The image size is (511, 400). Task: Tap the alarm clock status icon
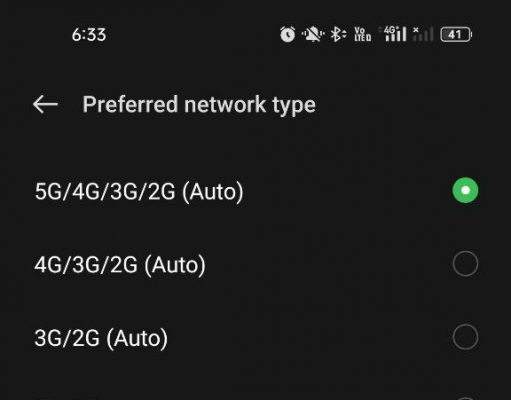point(287,34)
